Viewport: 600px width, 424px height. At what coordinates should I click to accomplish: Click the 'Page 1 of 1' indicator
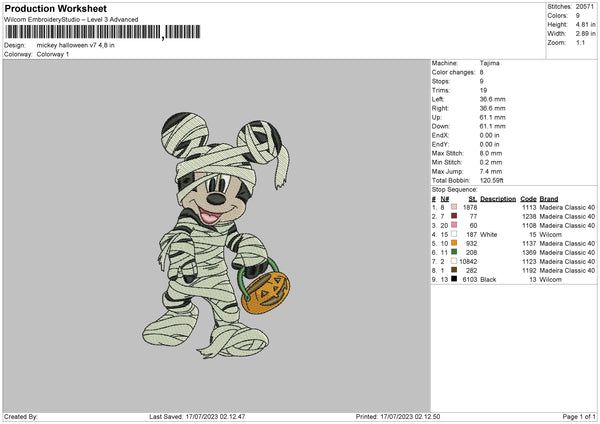pyautogui.click(x=579, y=416)
